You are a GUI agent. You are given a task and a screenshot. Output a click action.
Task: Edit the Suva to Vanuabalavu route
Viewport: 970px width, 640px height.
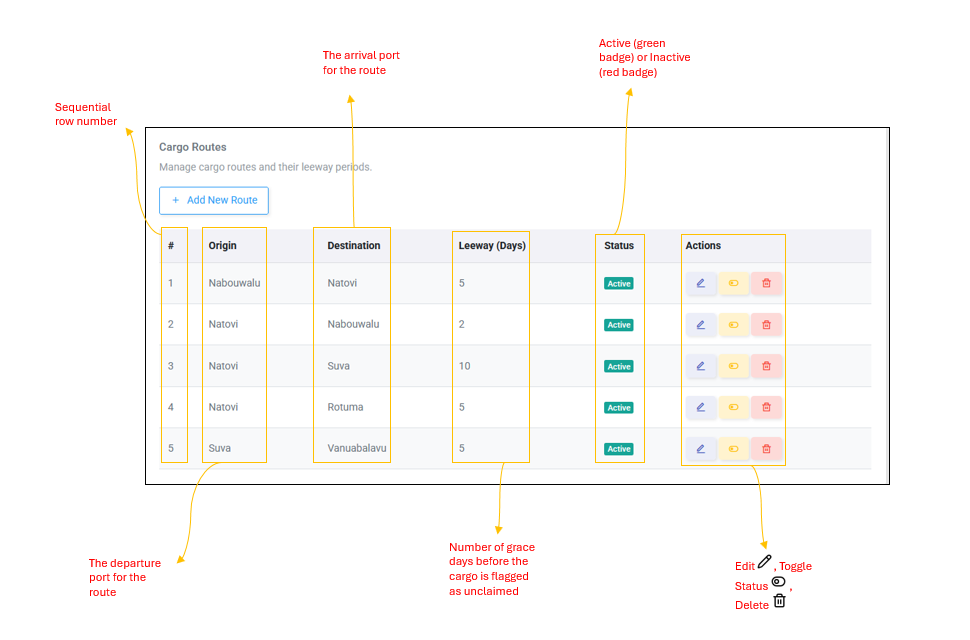click(x=701, y=449)
